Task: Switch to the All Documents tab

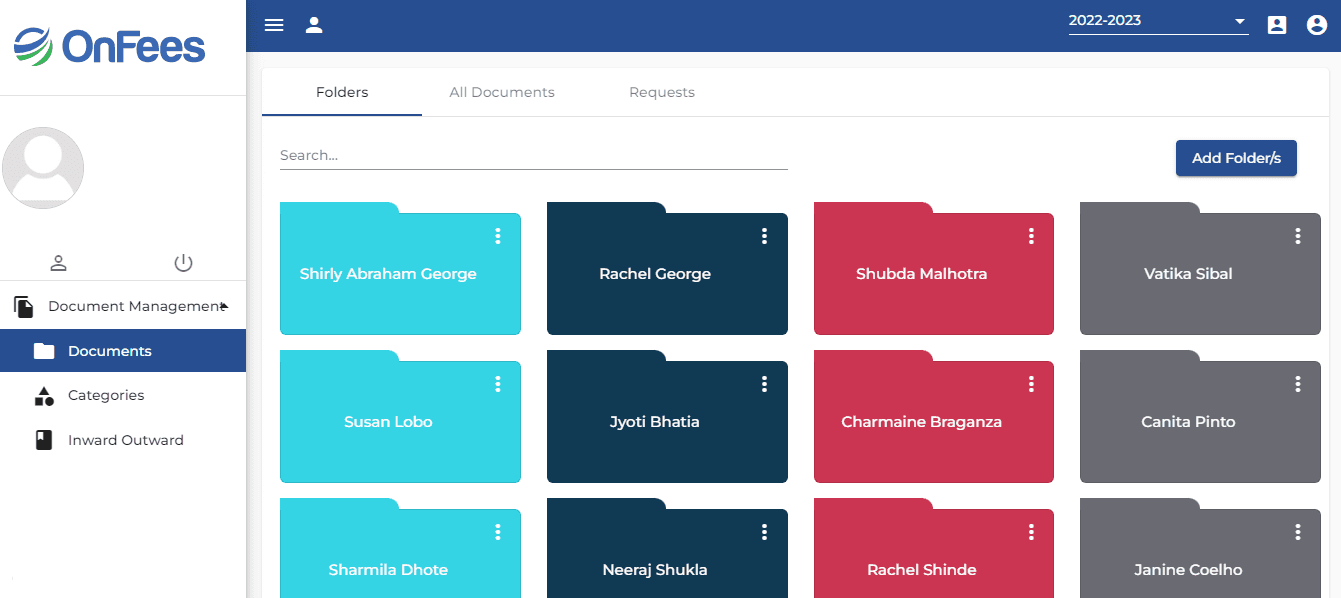Action: click(x=502, y=92)
